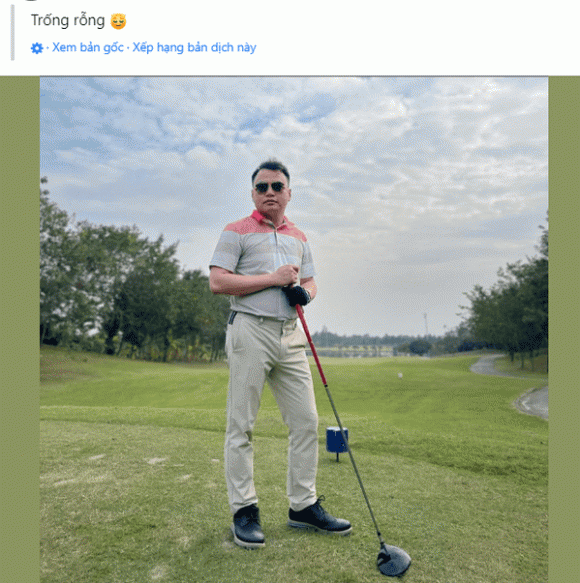Click the green margin right of photo
580x583 pixels.
point(564,329)
